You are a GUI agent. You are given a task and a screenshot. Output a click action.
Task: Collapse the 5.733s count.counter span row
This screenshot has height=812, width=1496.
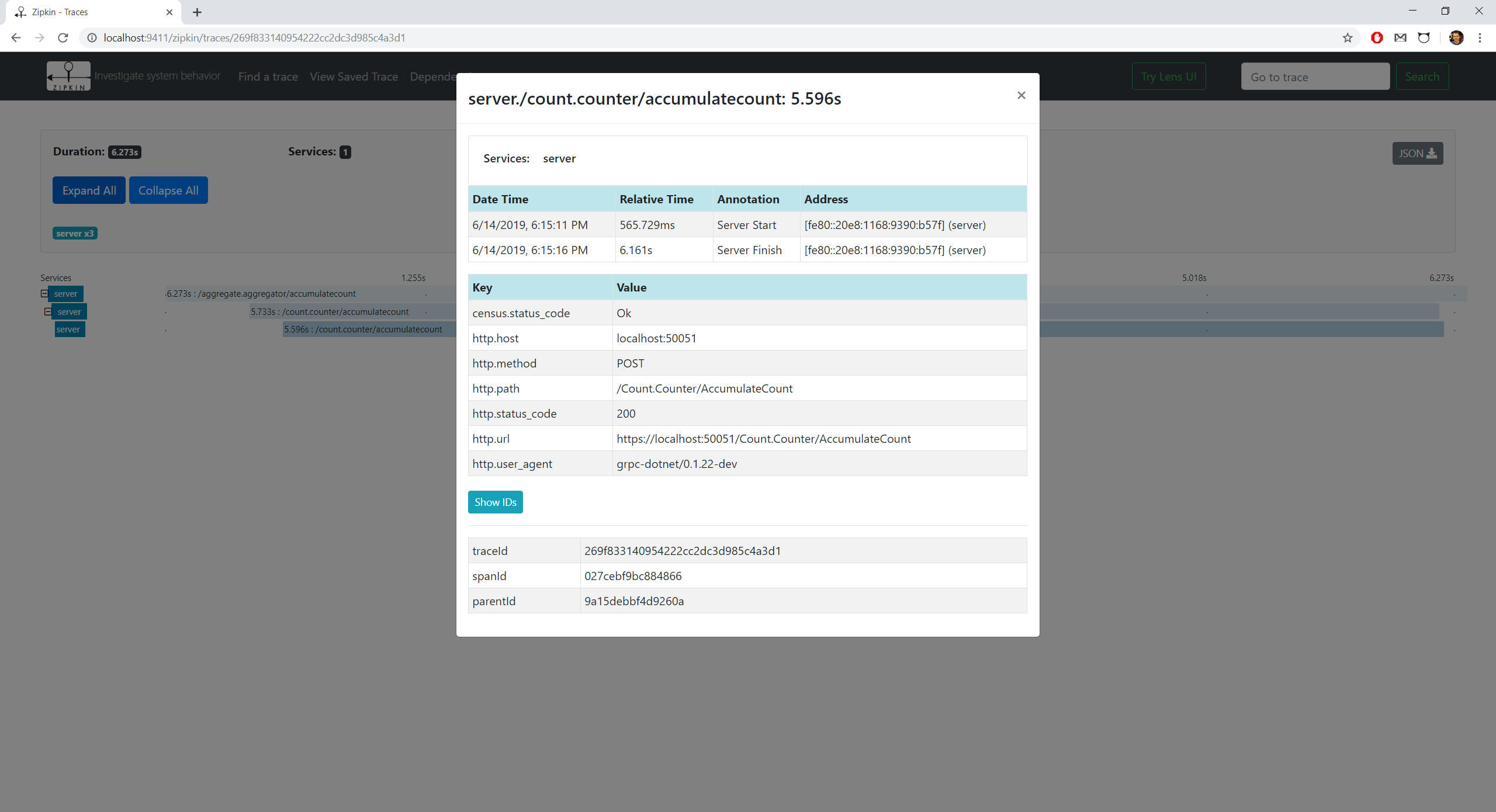pyautogui.click(x=48, y=311)
